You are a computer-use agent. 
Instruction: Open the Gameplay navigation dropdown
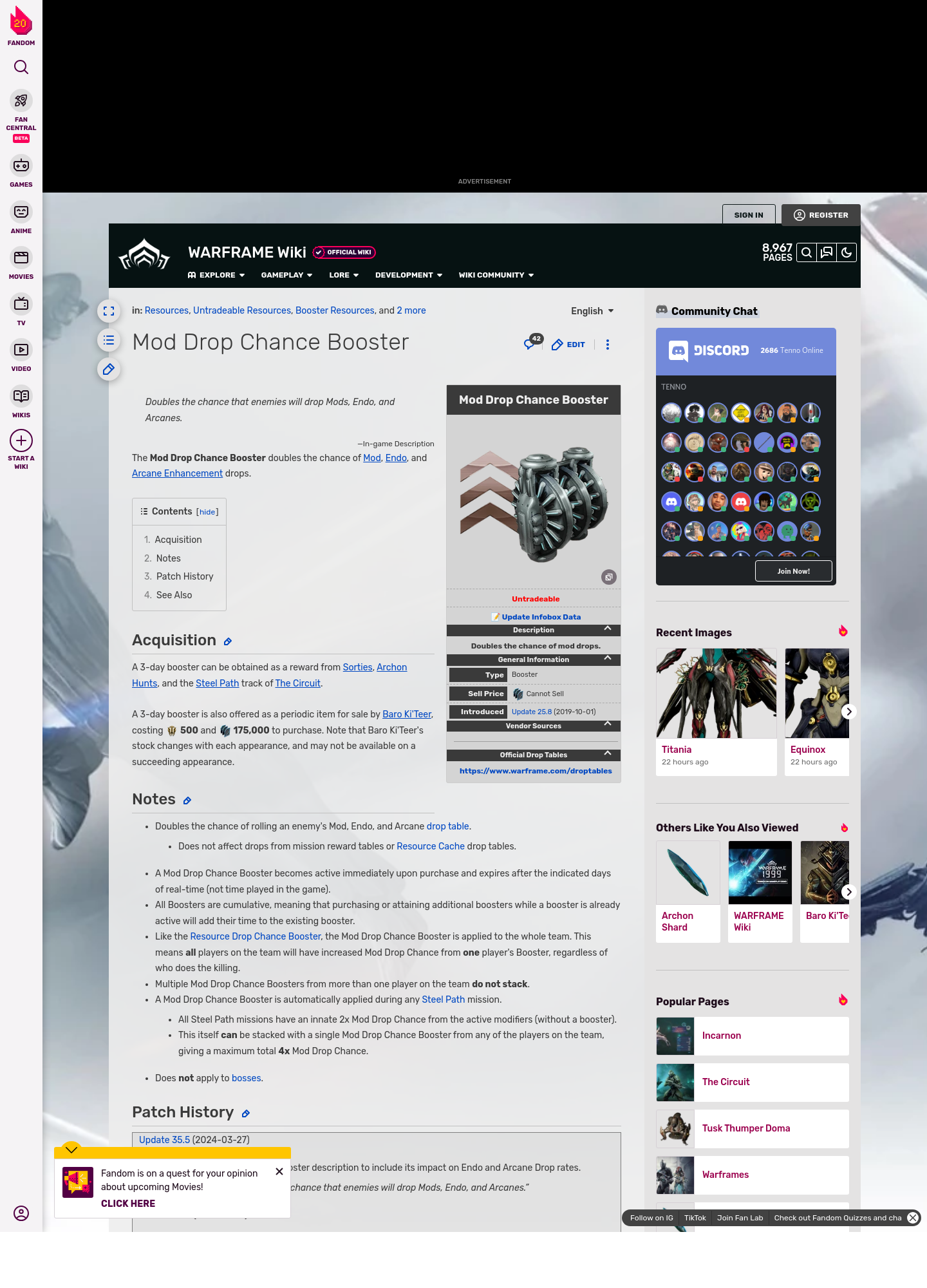[286, 275]
